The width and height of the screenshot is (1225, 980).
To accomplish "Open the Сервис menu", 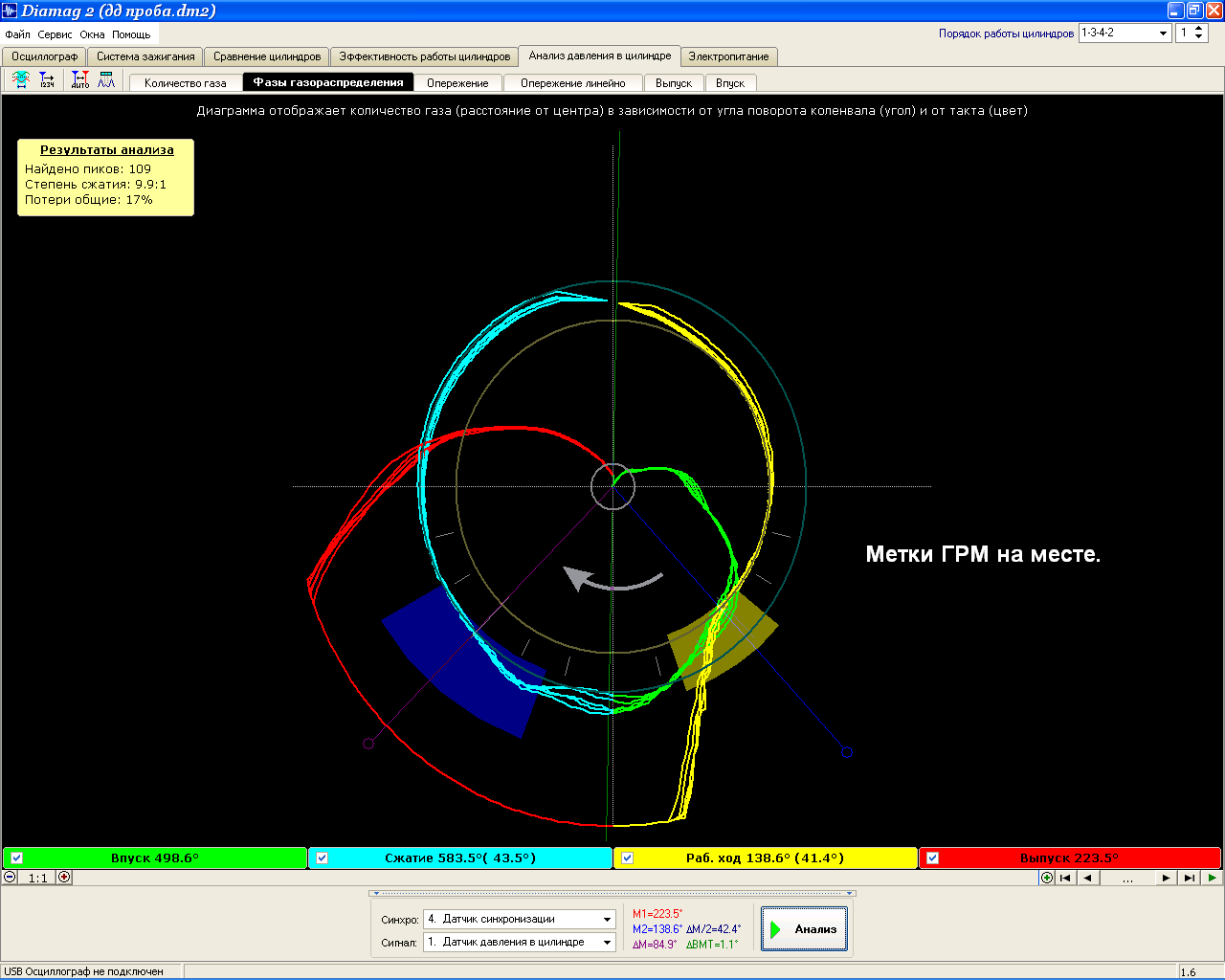I will point(55,34).
